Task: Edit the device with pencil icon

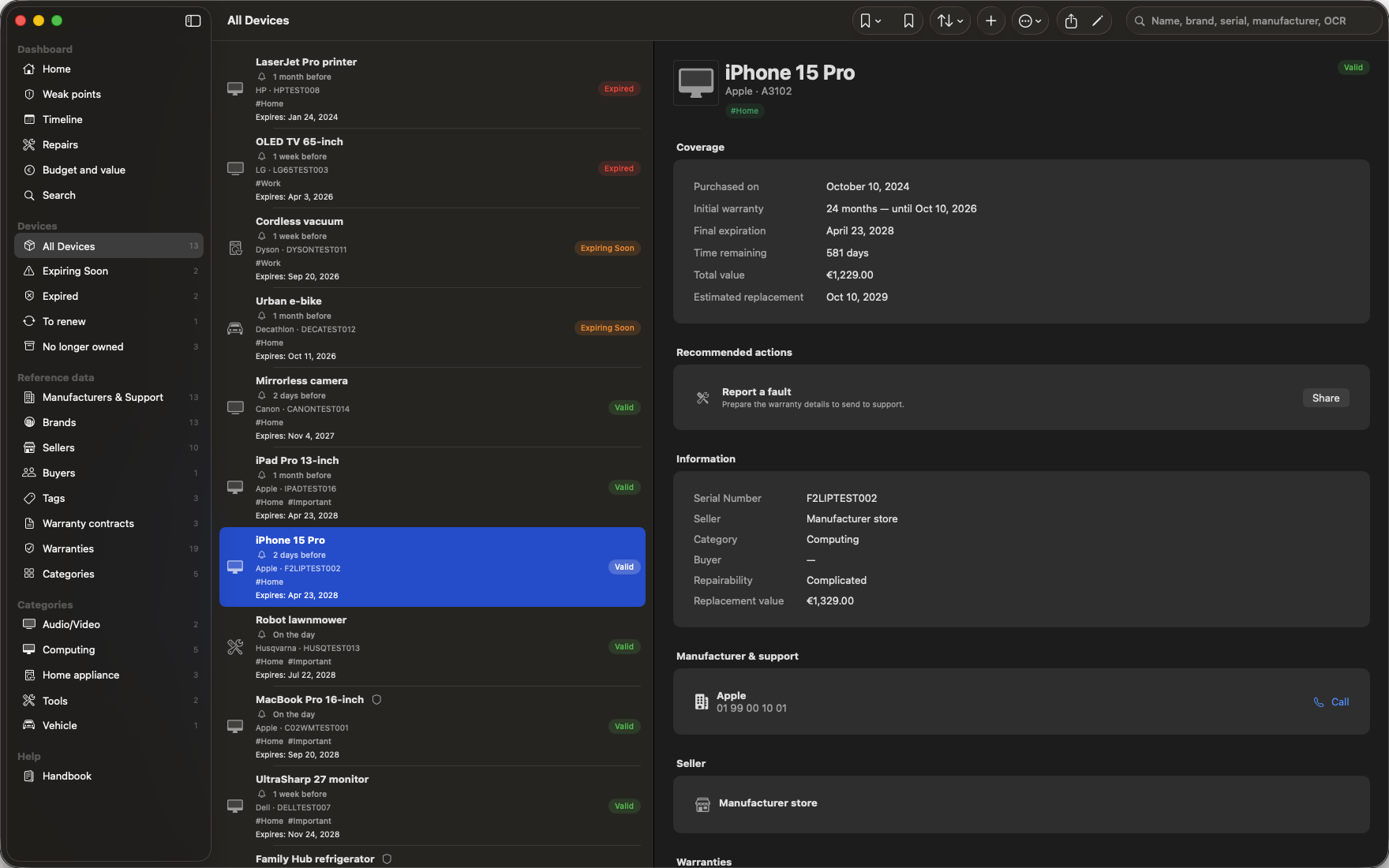Action: [1097, 21]
